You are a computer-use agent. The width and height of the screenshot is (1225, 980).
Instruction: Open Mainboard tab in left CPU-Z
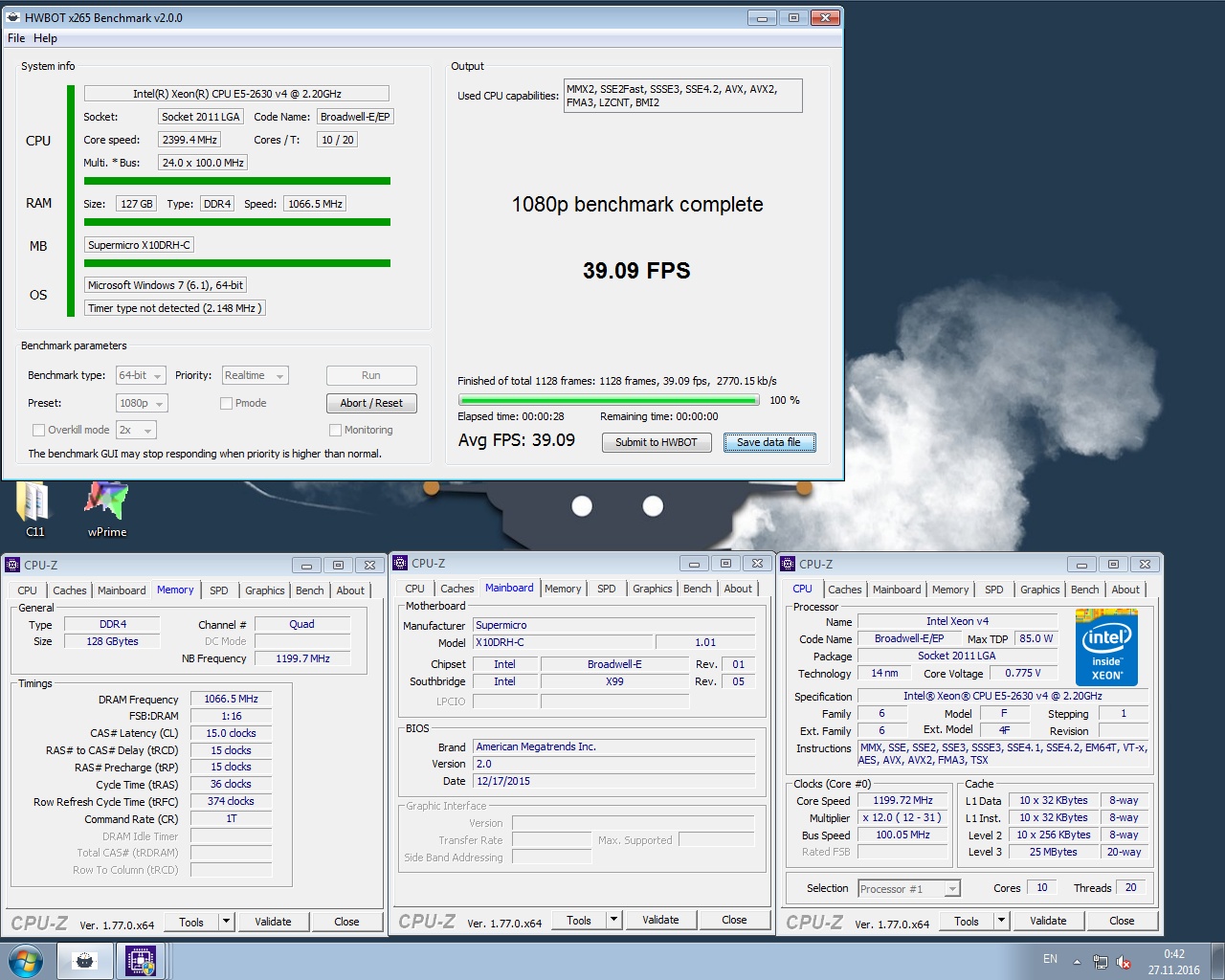point(122,590)
